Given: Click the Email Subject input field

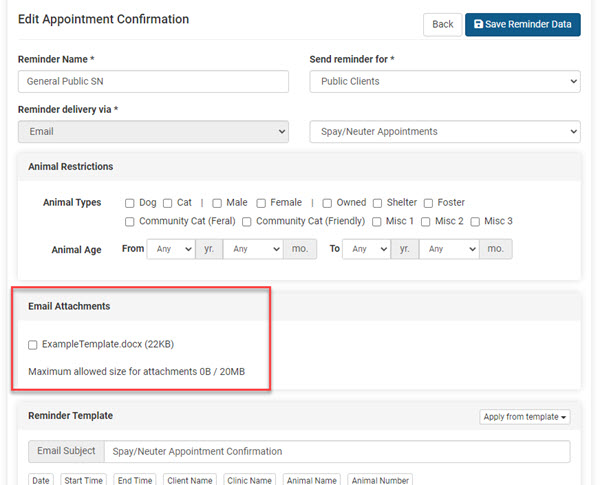Looking at the screenshot, I should pos(336,451).
